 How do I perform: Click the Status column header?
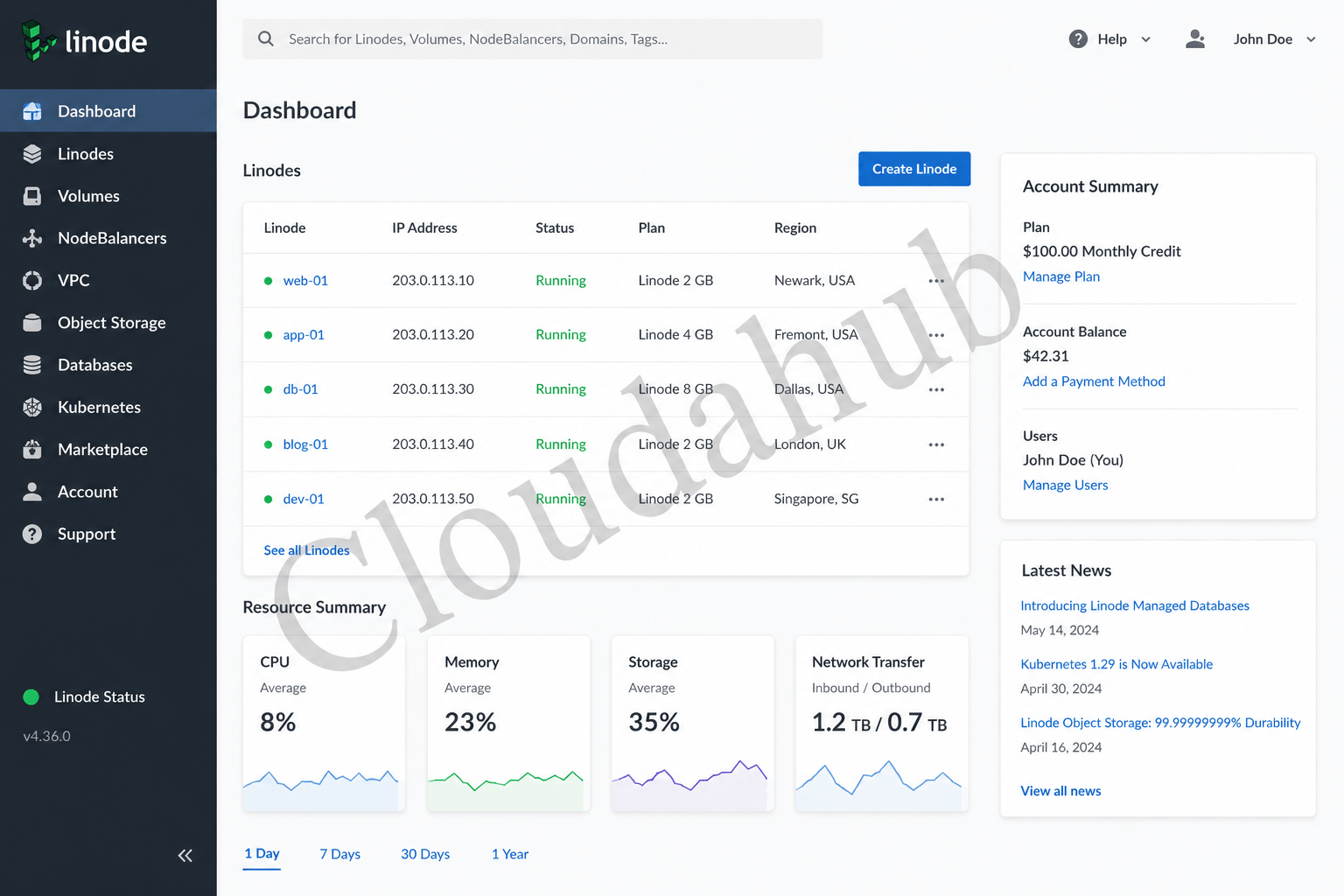[555, 227]
